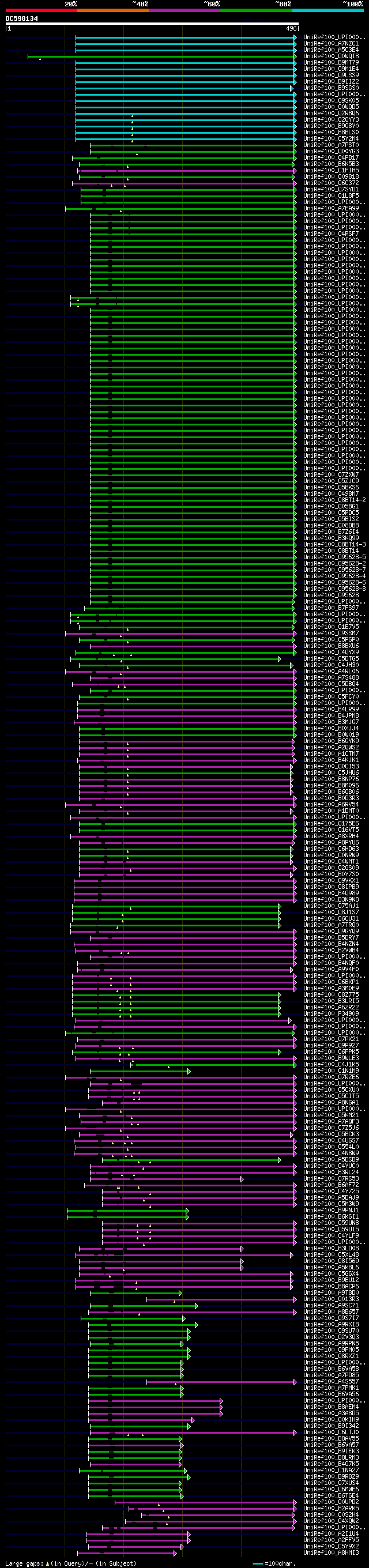Image resolution: width=369 pixels, height=1568 pixels.
Task: Click the purple 60% identity legend bar
Action: coord(184,10)
